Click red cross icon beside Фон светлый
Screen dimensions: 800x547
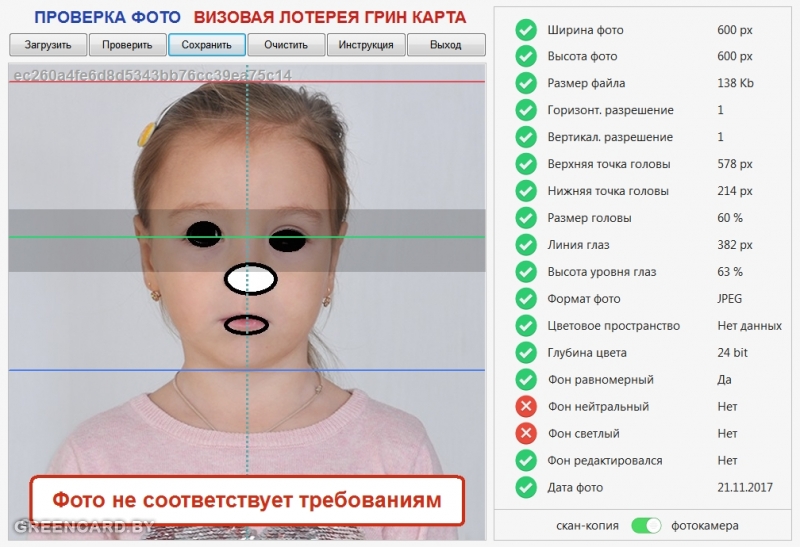coord(526,434)
